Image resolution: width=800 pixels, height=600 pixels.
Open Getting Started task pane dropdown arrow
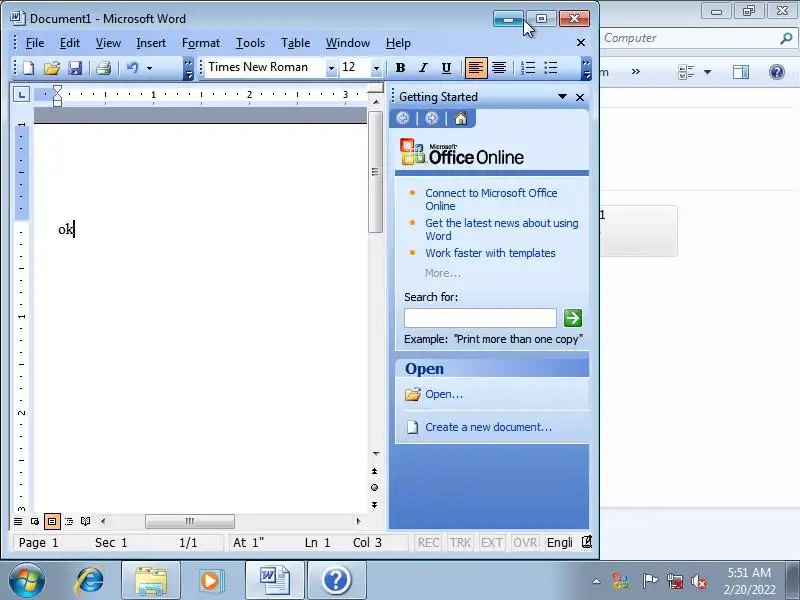pos(562,96)
